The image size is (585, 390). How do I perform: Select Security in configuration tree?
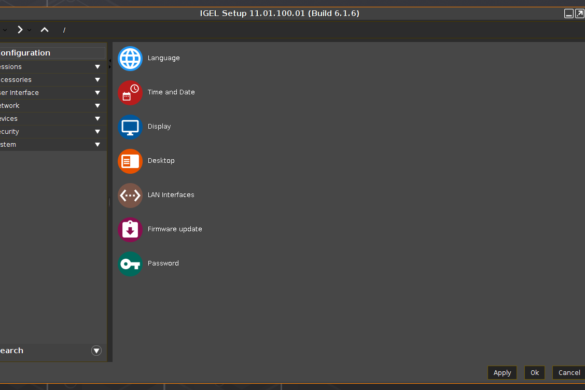coord(52,132)
